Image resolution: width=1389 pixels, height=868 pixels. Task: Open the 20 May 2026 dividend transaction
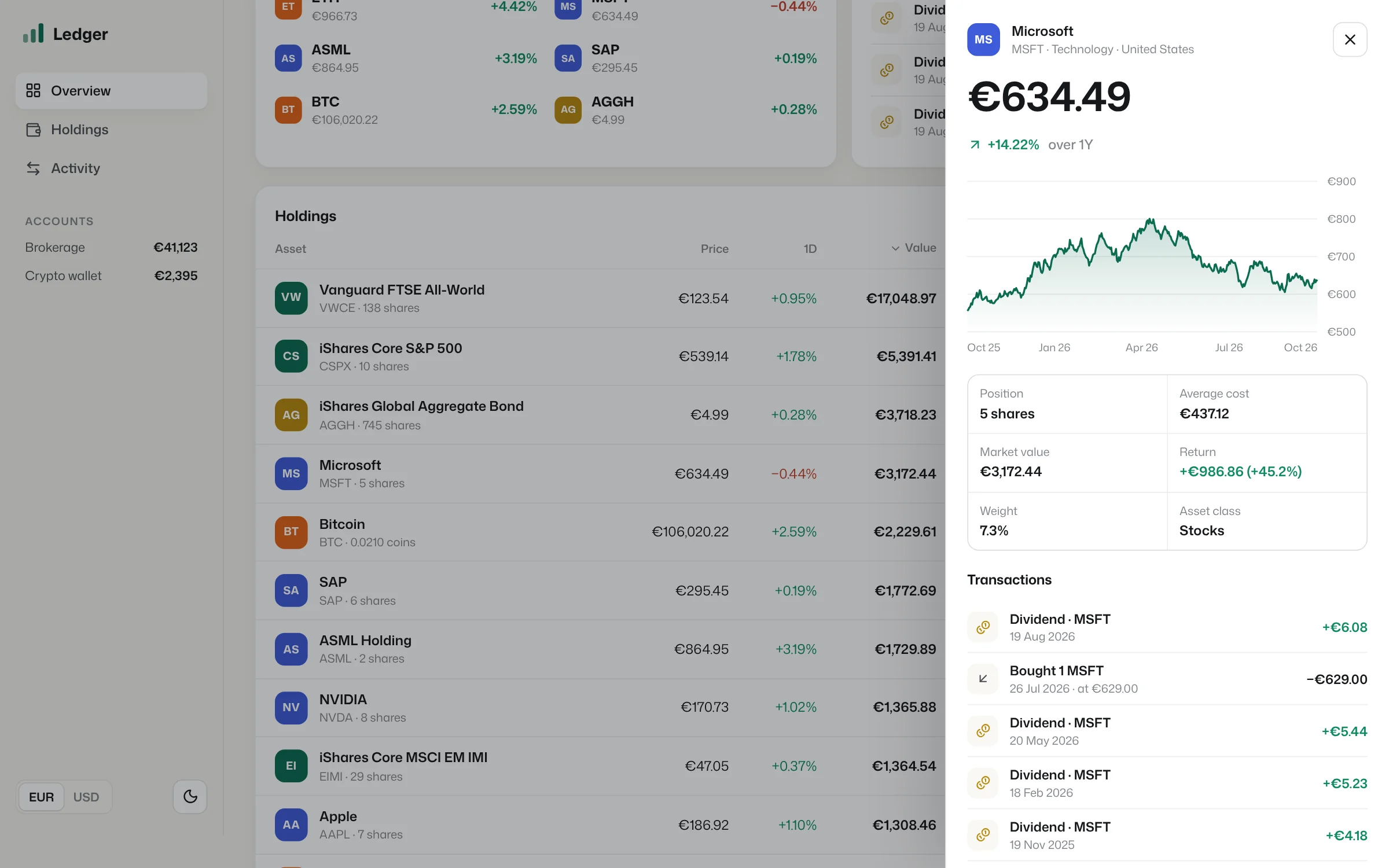[1167, 731]
